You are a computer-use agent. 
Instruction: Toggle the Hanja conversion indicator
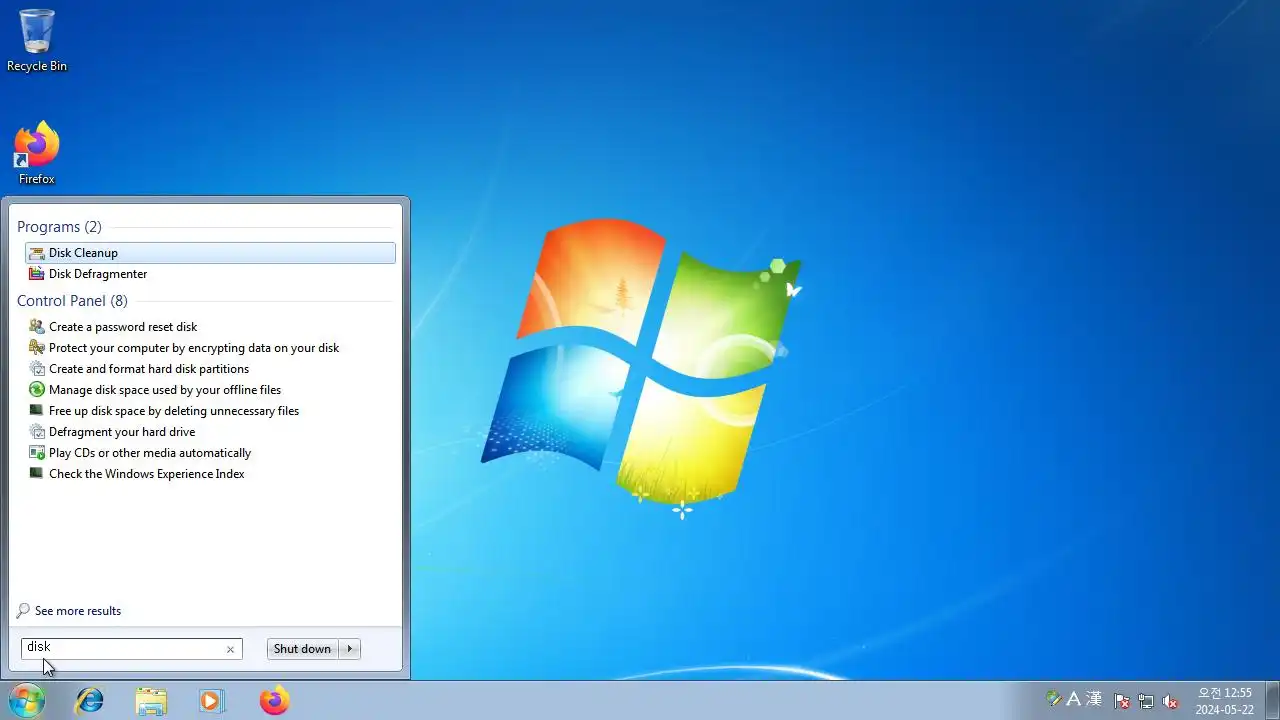[x=1094, y=699]
